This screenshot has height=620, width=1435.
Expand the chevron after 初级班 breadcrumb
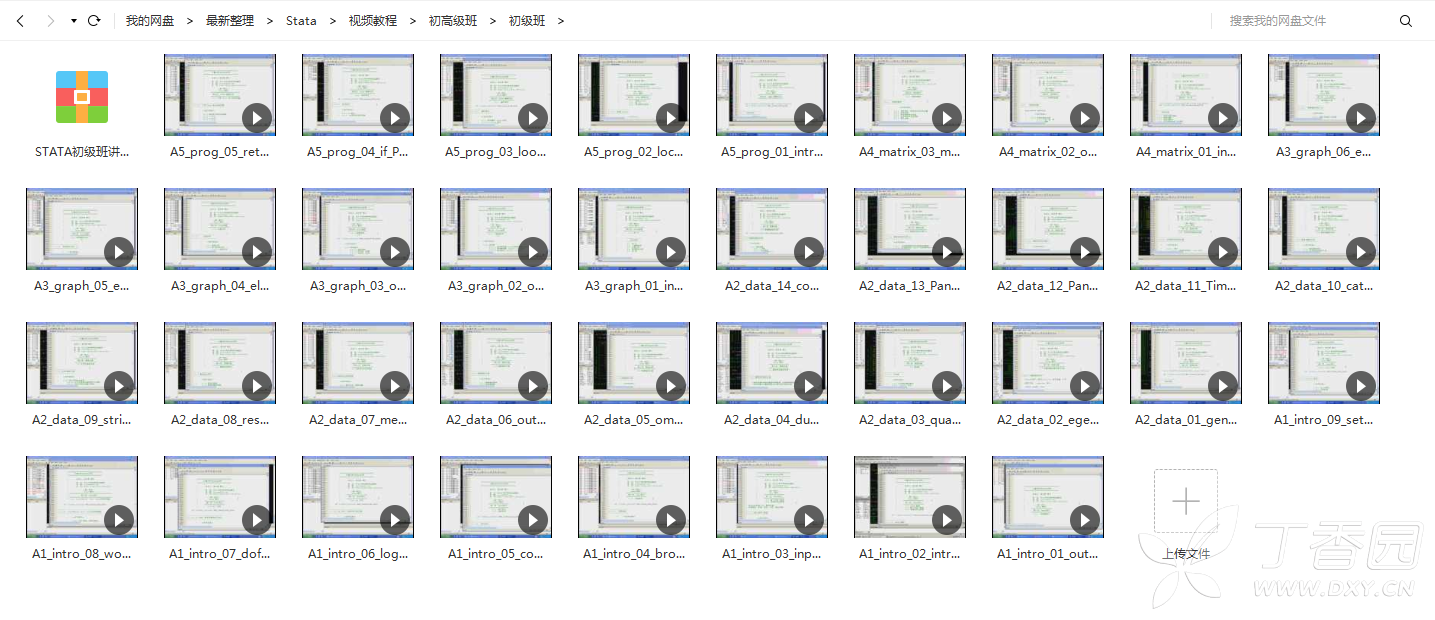click(x=561, y=21)
